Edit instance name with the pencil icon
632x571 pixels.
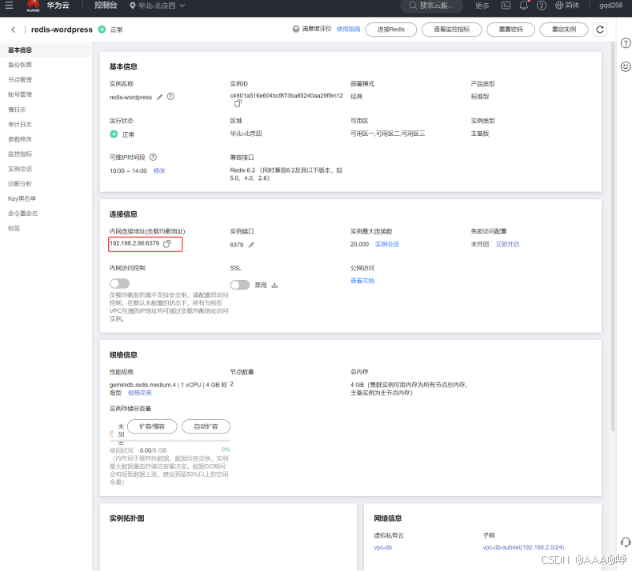(x=160, y=97)
